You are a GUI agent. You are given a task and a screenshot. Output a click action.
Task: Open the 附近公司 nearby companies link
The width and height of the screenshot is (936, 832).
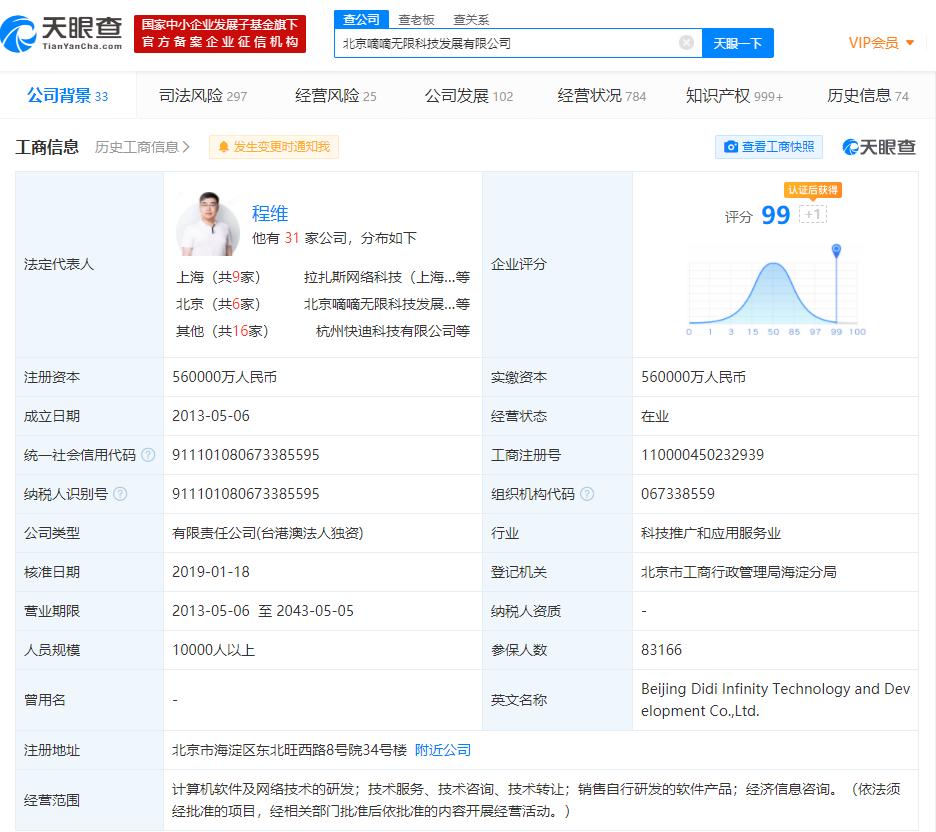(443, 750)
